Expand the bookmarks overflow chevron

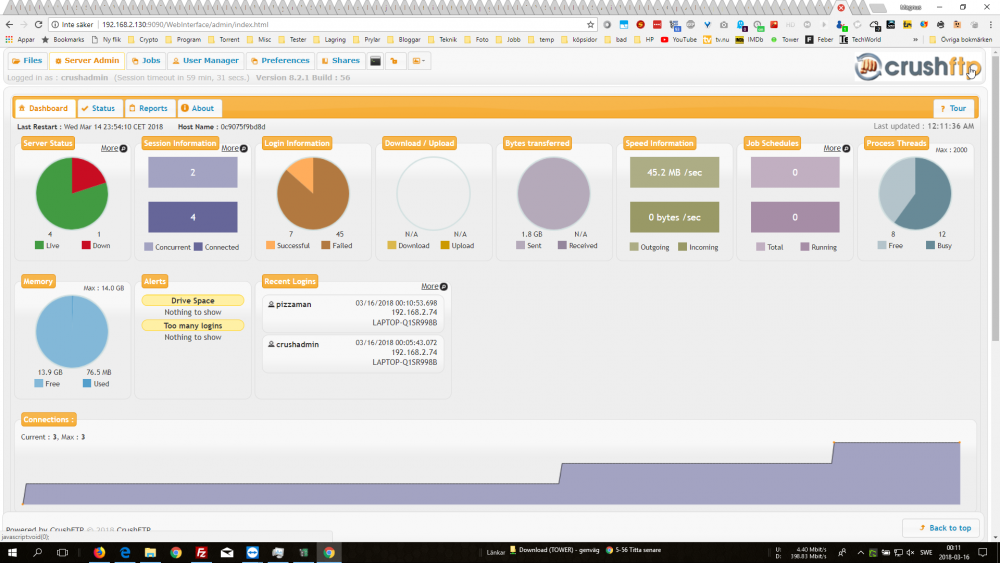[x=916, y=40]
